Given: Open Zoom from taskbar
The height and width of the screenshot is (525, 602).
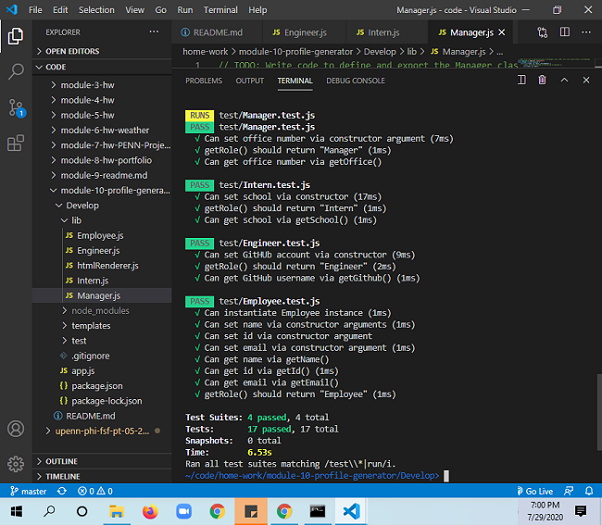Looking at the screenshot, I should tap(184, 511).
